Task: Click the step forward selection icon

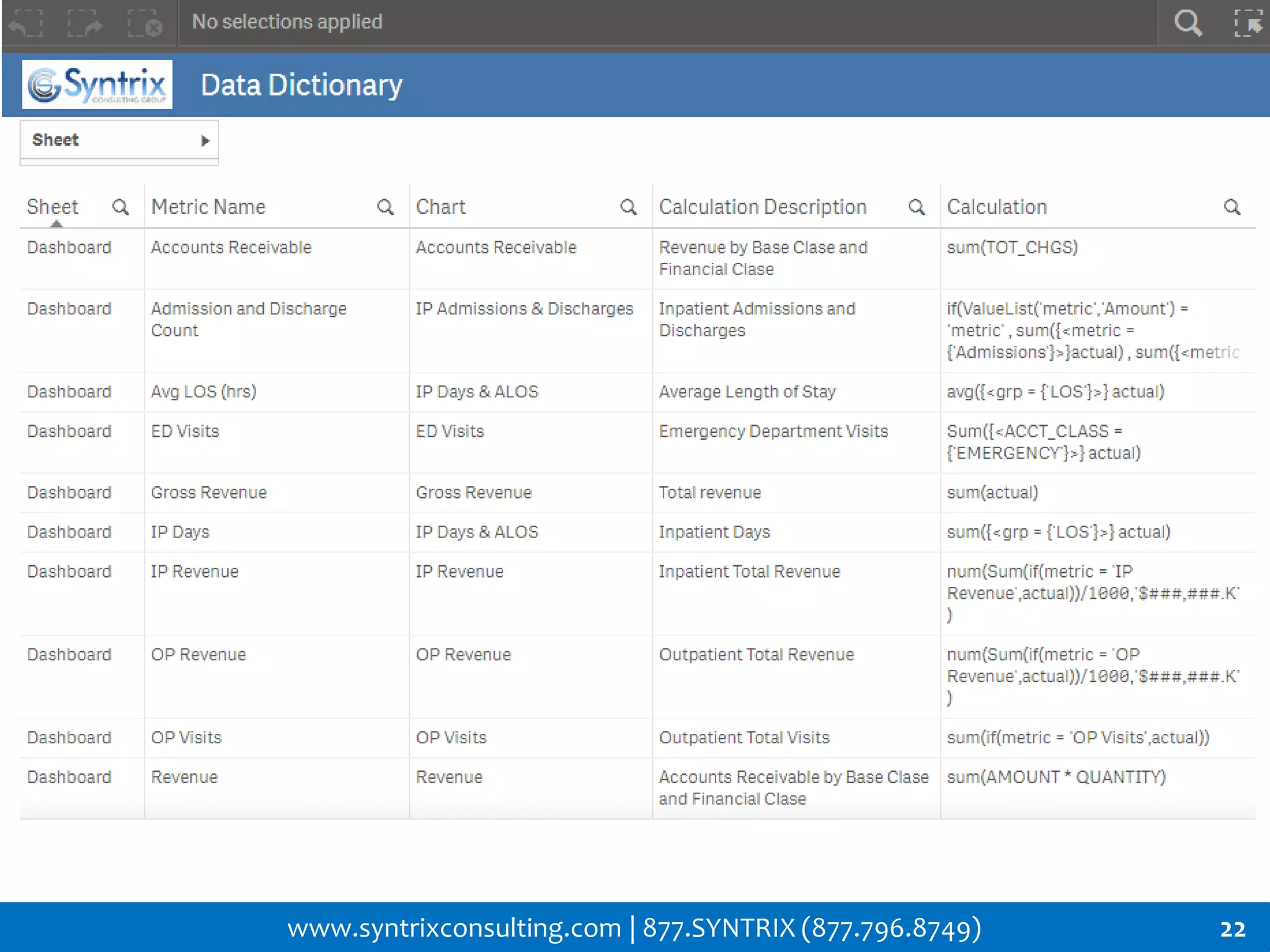Action: [x=85, y=24]
